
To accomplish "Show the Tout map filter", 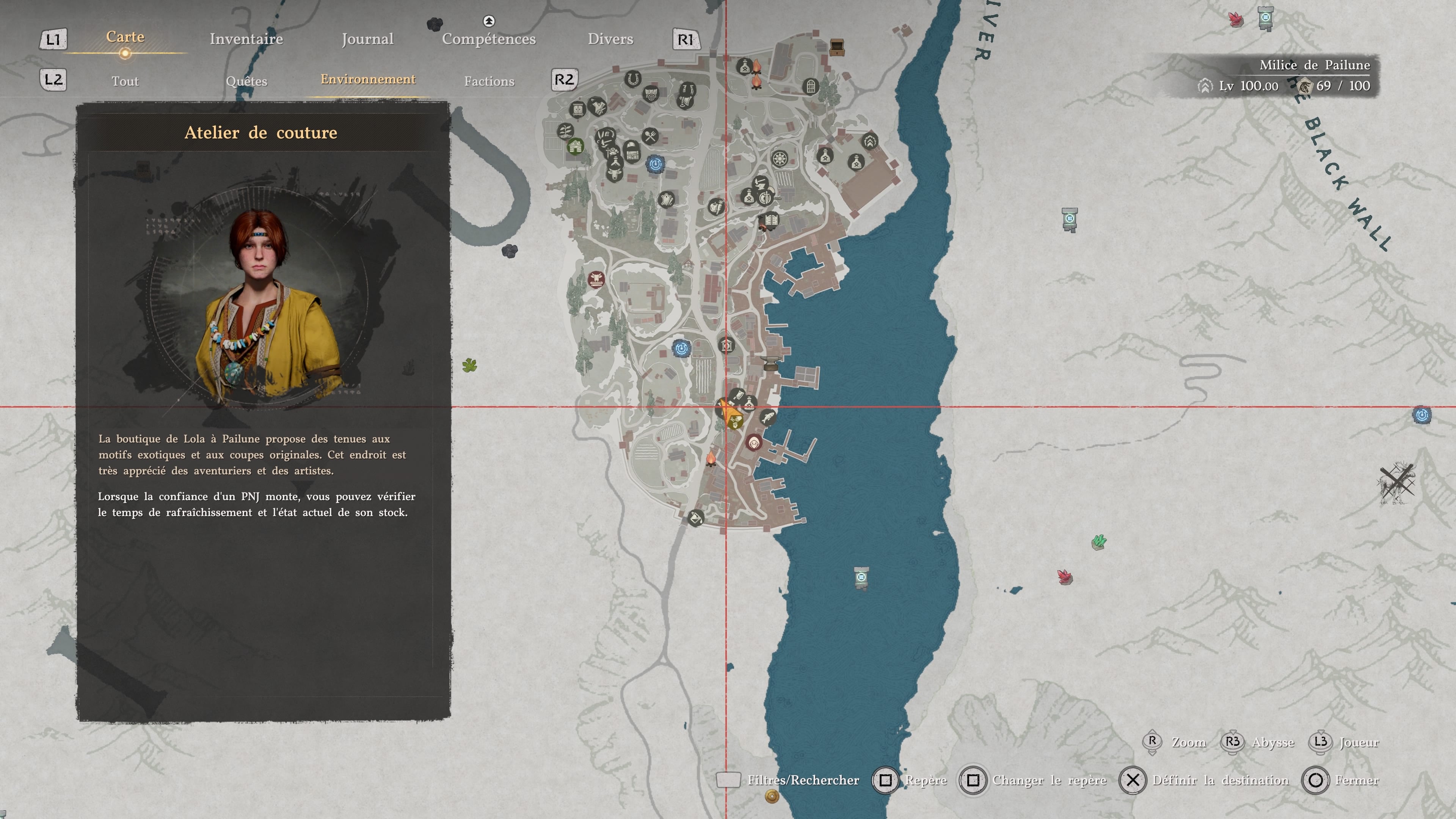I will pyautogui.click(x=125, y=82).
